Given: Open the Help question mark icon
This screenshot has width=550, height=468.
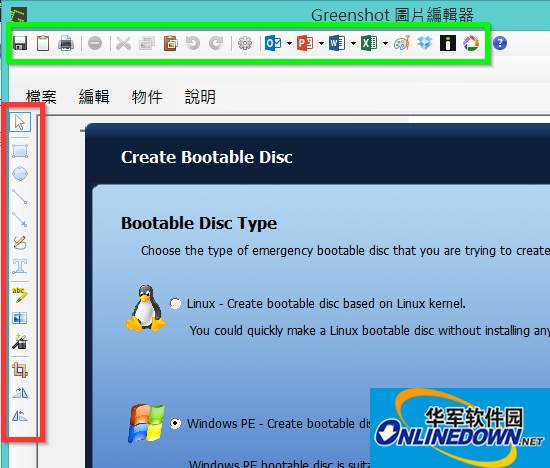Looking at the screenshot, I should (500, 43).
